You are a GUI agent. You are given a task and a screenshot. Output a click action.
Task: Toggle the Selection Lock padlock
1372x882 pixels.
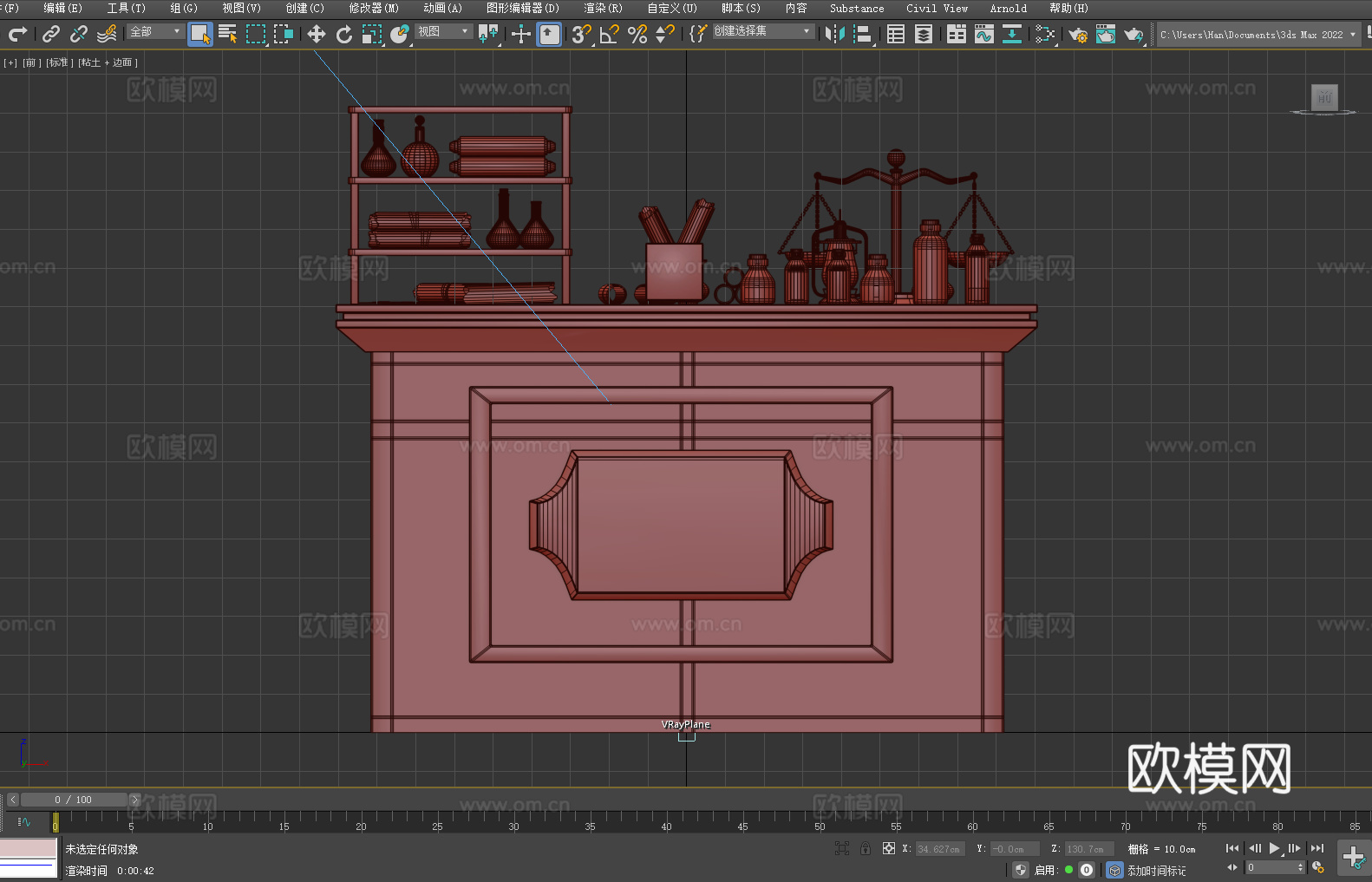point(865,848)
